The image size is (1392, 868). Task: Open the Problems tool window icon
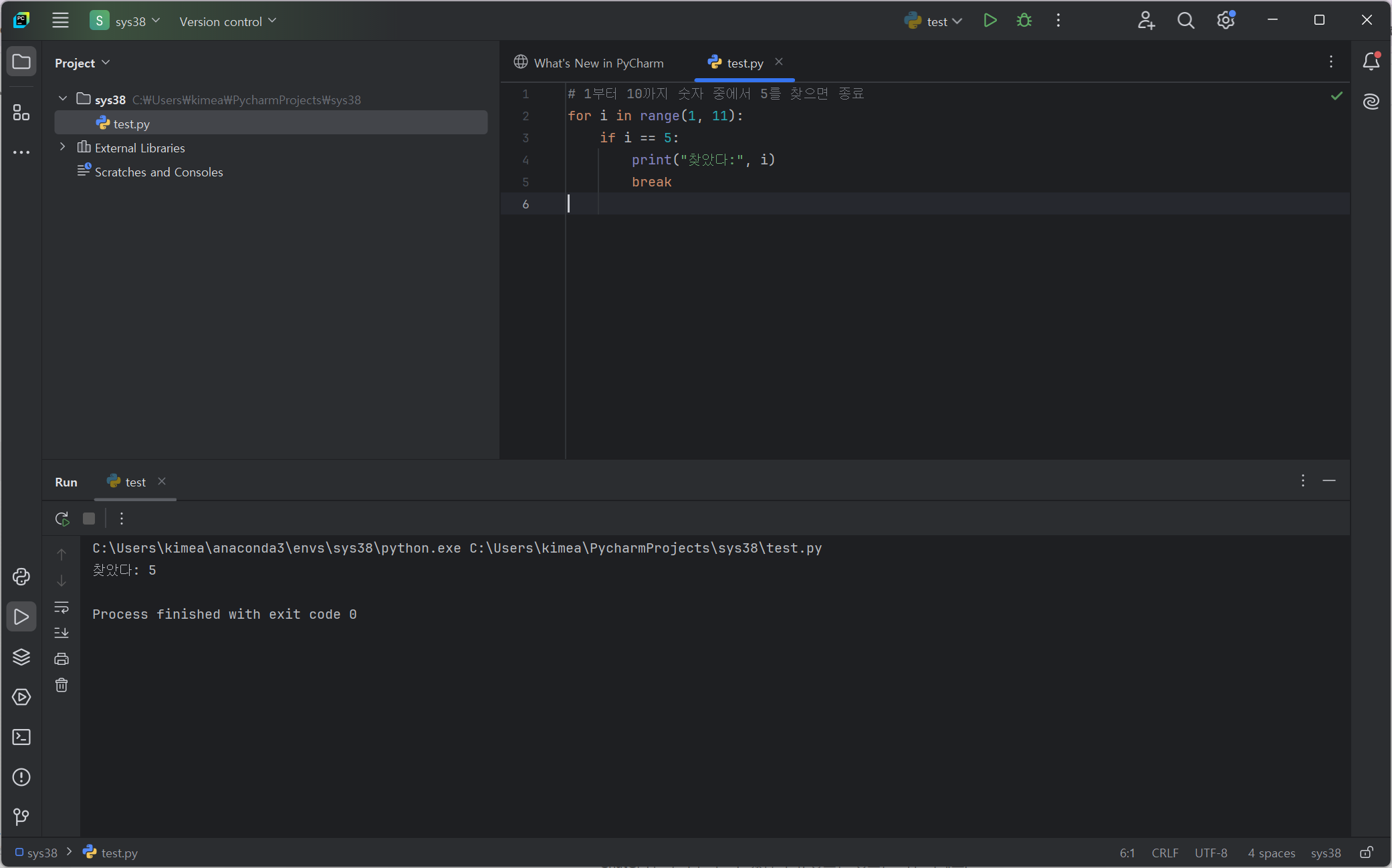click(x=21, y=777)
